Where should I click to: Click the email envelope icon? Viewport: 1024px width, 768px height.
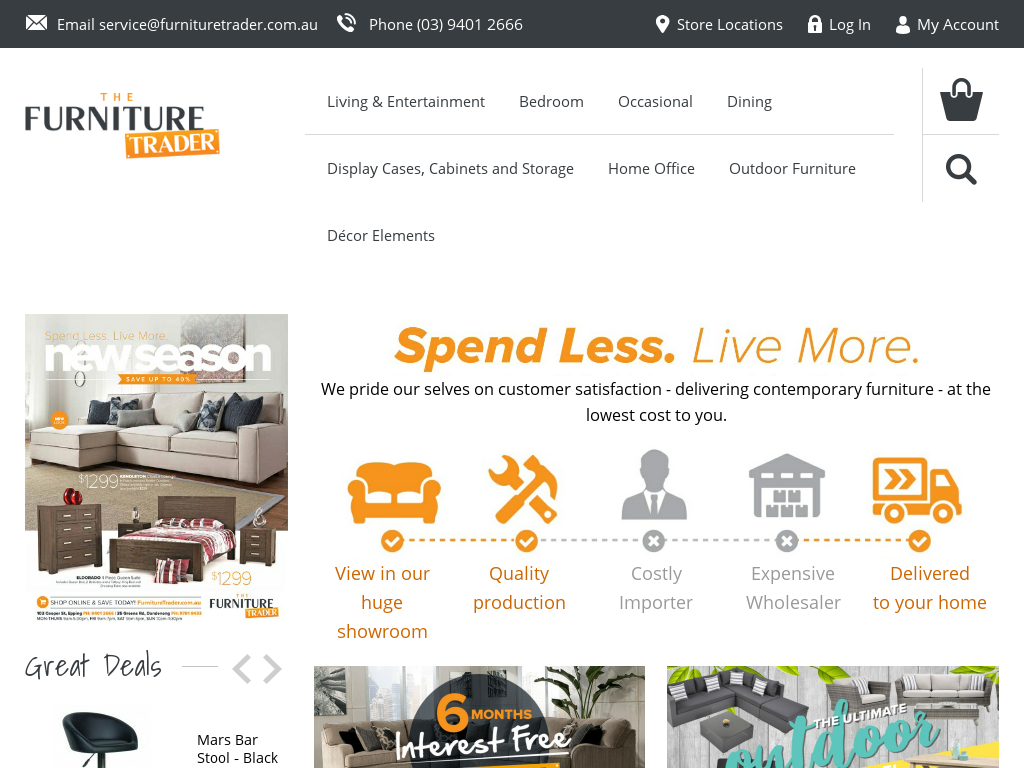[37, 24]
